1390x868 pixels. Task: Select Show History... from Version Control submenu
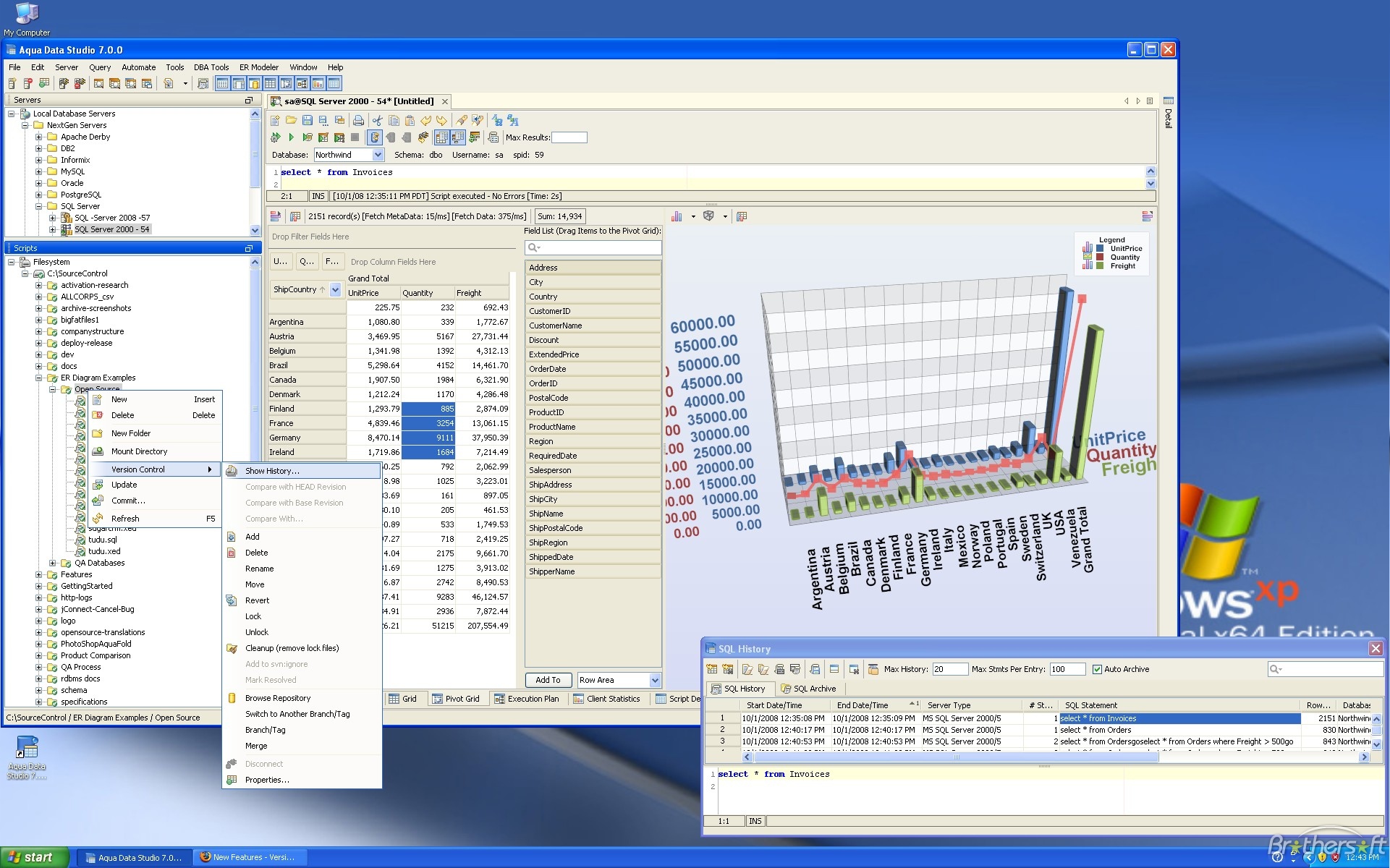[302, 471]
